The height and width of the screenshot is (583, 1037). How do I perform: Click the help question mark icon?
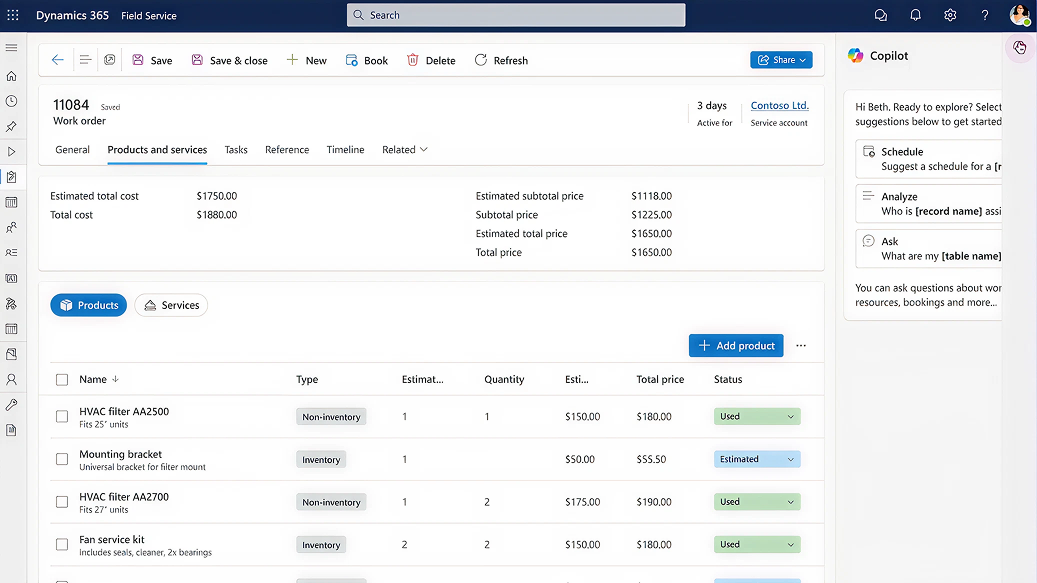(x=985, y=15)
